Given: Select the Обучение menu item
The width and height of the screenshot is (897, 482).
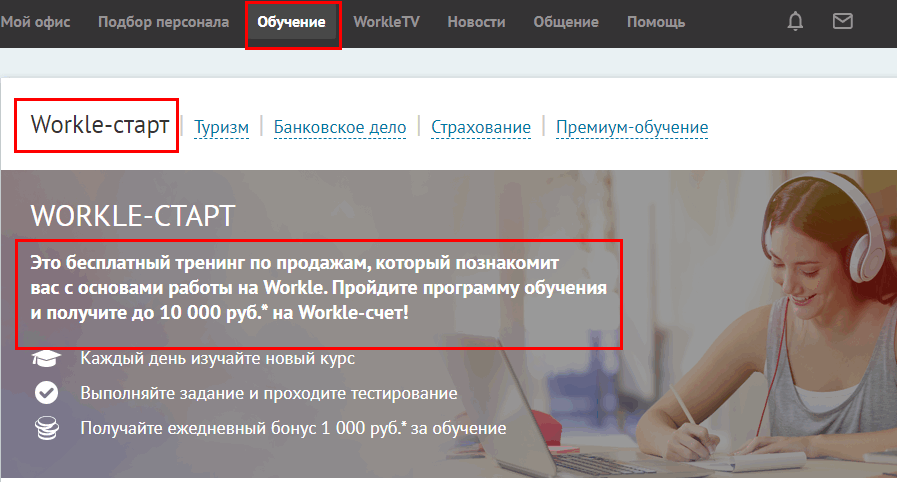Looking at the screenshot, I should coord(291,22).
